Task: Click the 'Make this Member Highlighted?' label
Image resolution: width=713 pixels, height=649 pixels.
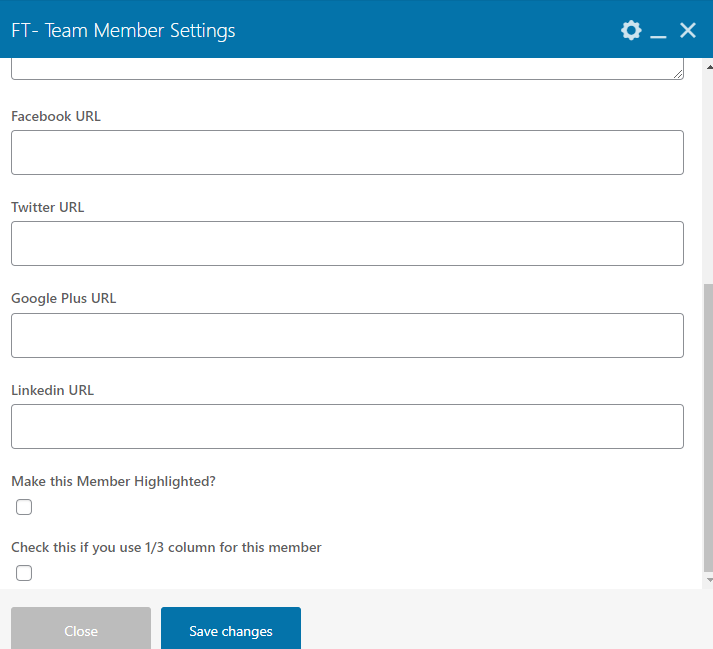Action: tap(113, 481)
